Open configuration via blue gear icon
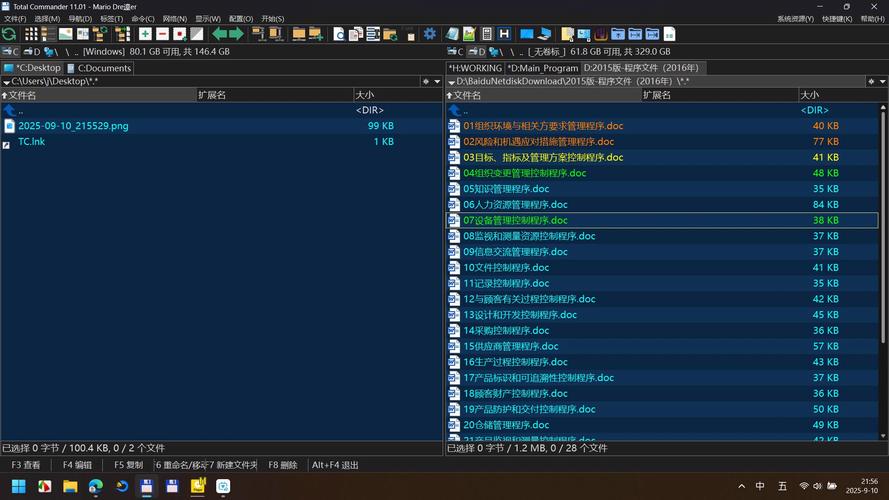Image resolution: width=889 pixels, height=500 pixels. pyautogui.click(x=430, y=34)
